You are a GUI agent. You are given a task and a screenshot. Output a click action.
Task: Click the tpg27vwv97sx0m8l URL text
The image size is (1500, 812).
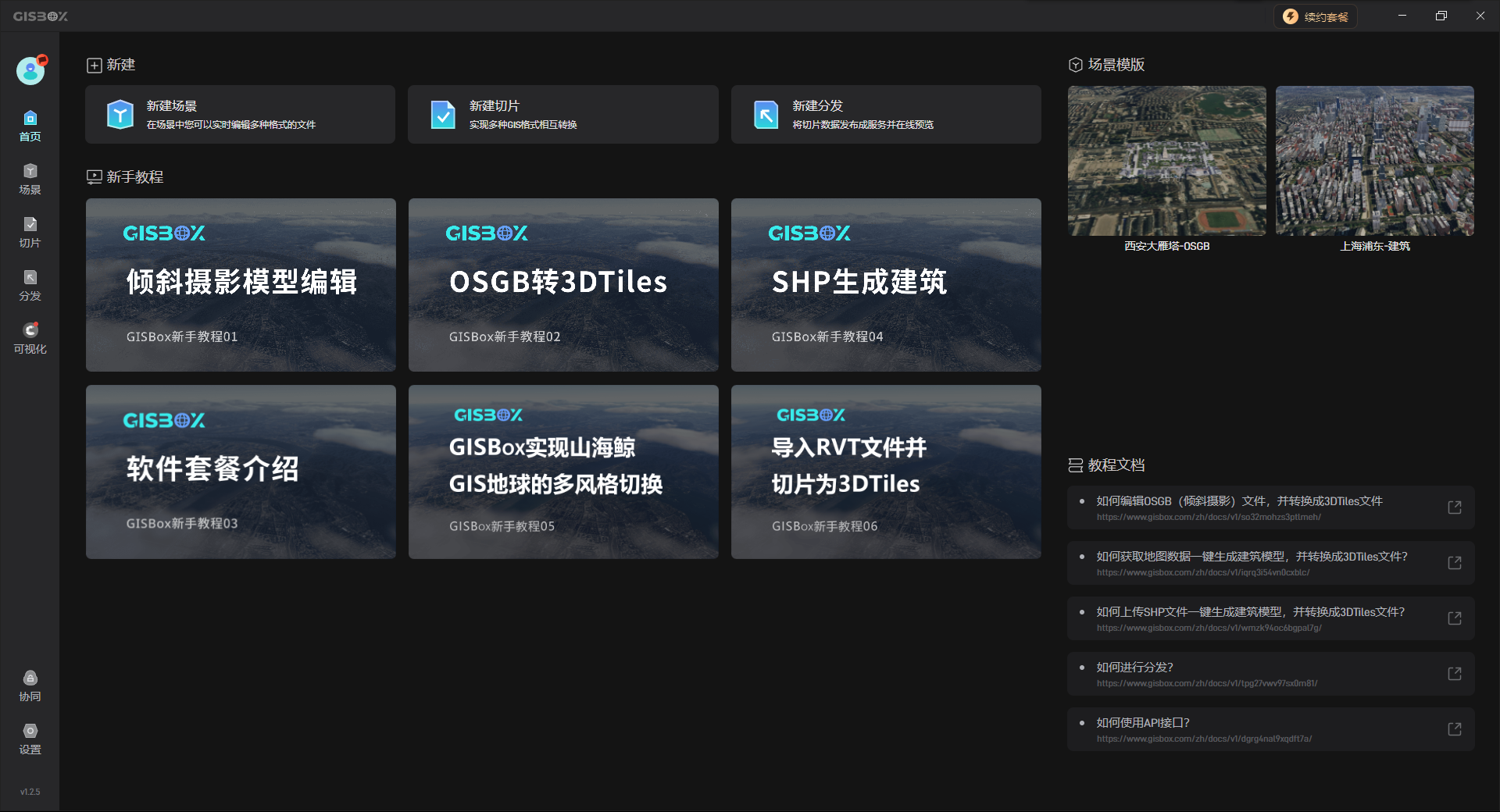[x=1207, y=683]
